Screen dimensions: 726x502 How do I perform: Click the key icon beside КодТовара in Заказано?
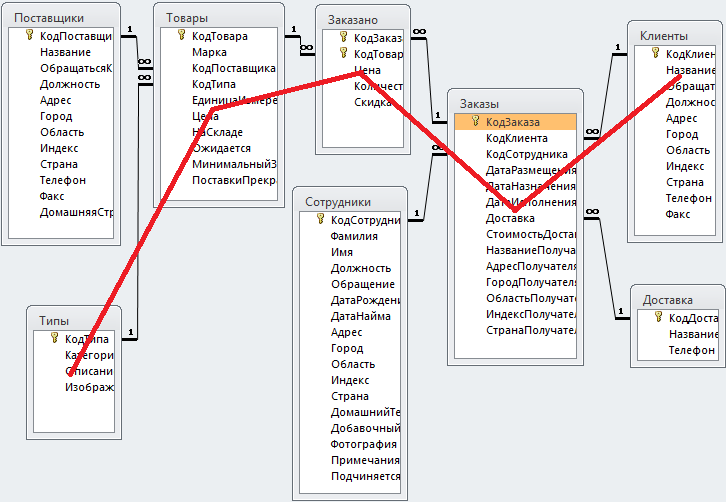(x=343, y=53)
